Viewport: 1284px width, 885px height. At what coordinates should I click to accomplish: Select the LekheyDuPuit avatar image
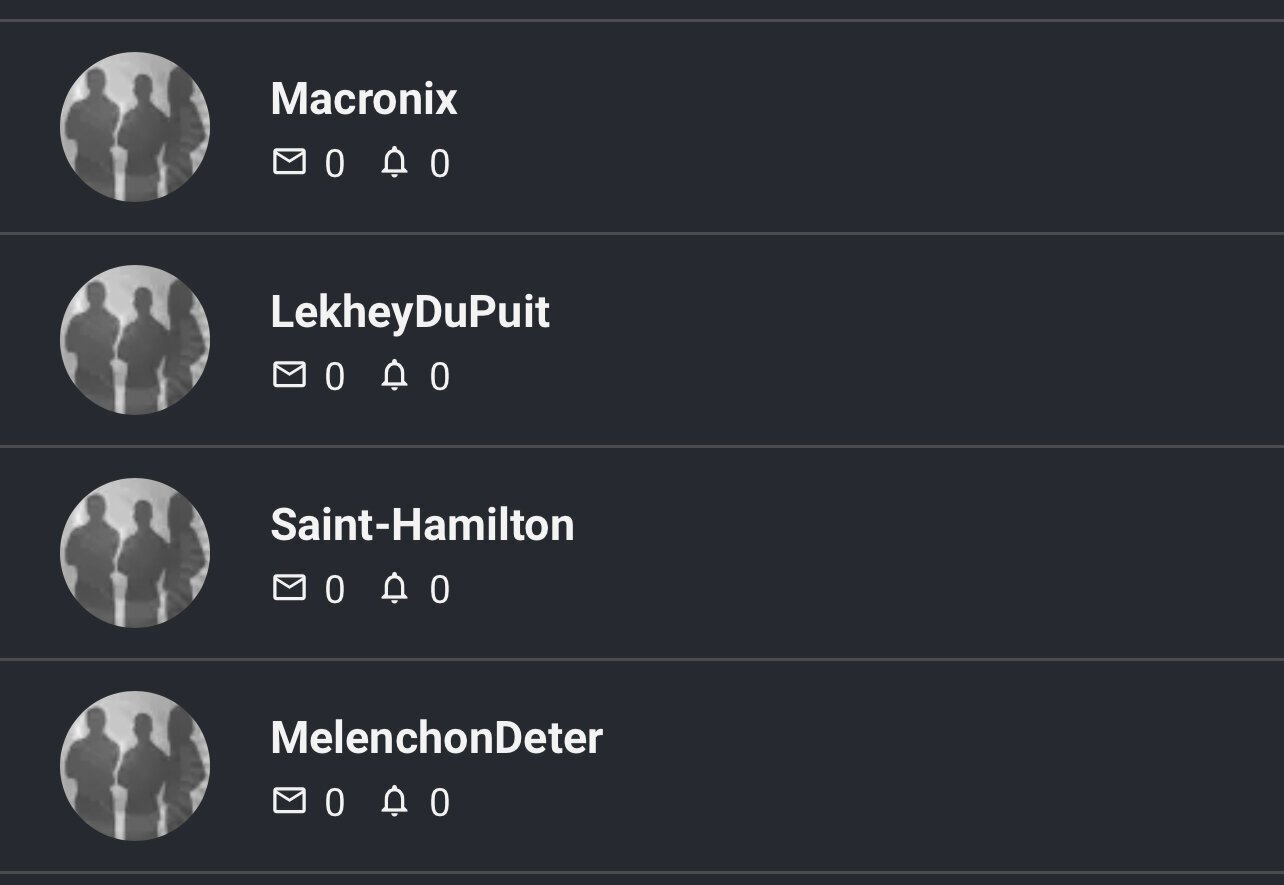coord(135,340)
